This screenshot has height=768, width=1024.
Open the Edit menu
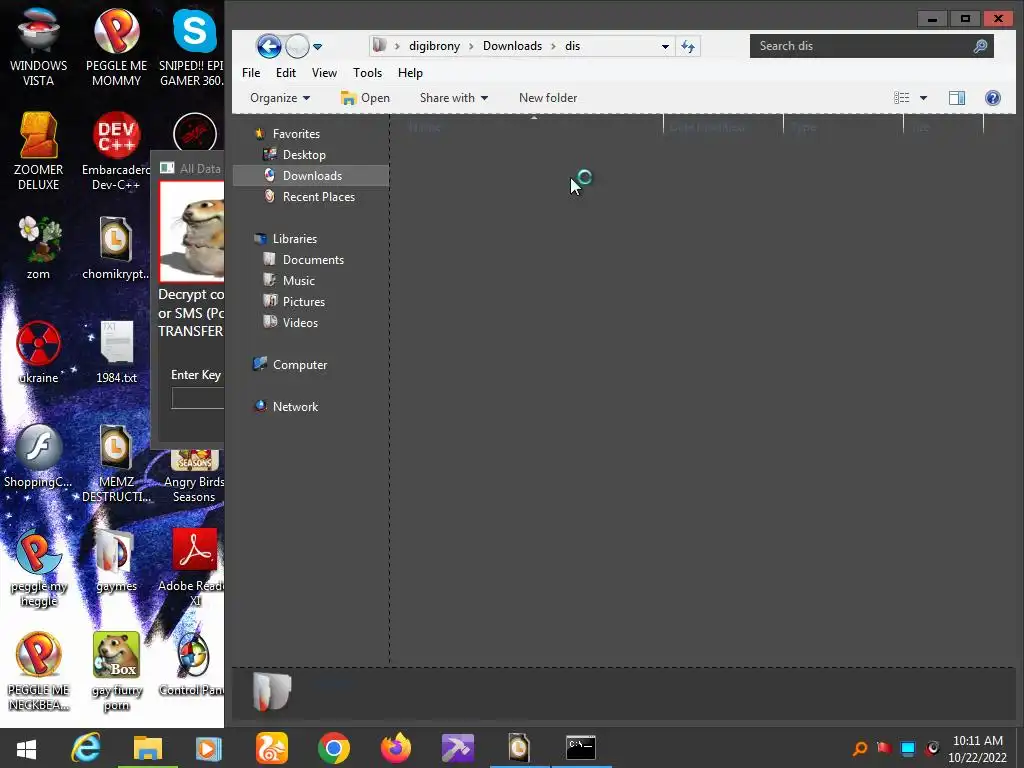[285, 72]
